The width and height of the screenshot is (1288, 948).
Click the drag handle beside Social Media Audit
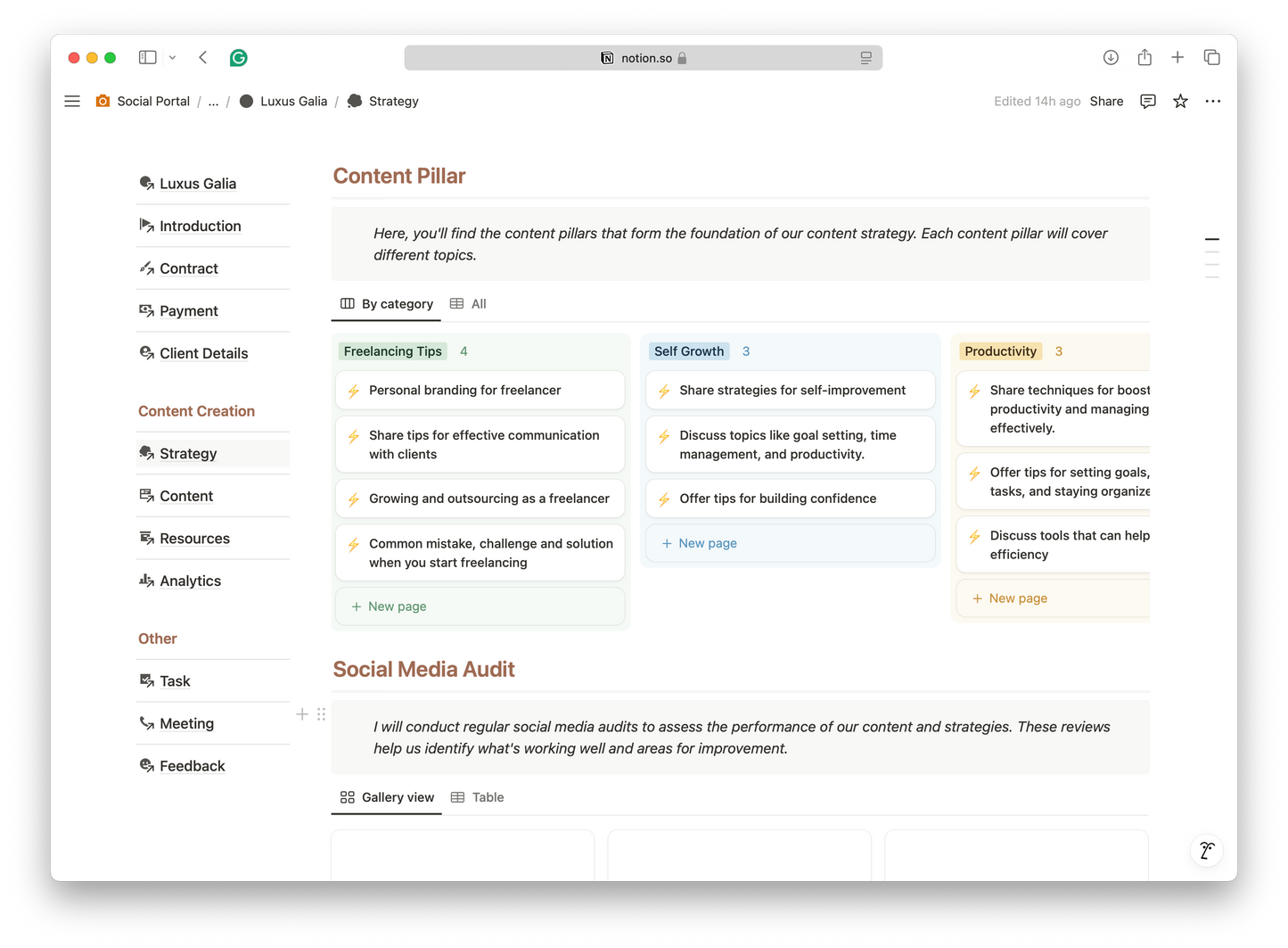coord(321,714)
